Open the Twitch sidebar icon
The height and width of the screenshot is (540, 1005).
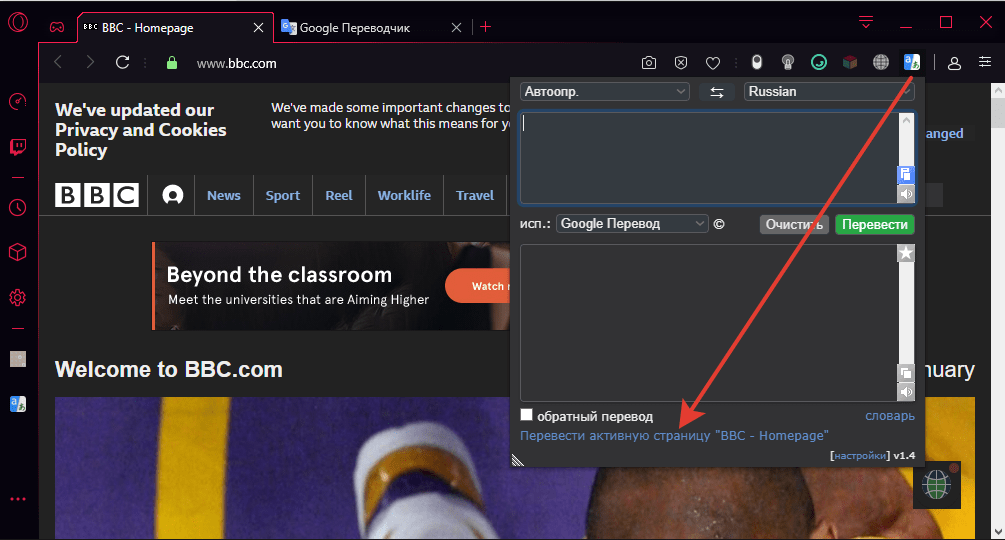pos(17,147)
